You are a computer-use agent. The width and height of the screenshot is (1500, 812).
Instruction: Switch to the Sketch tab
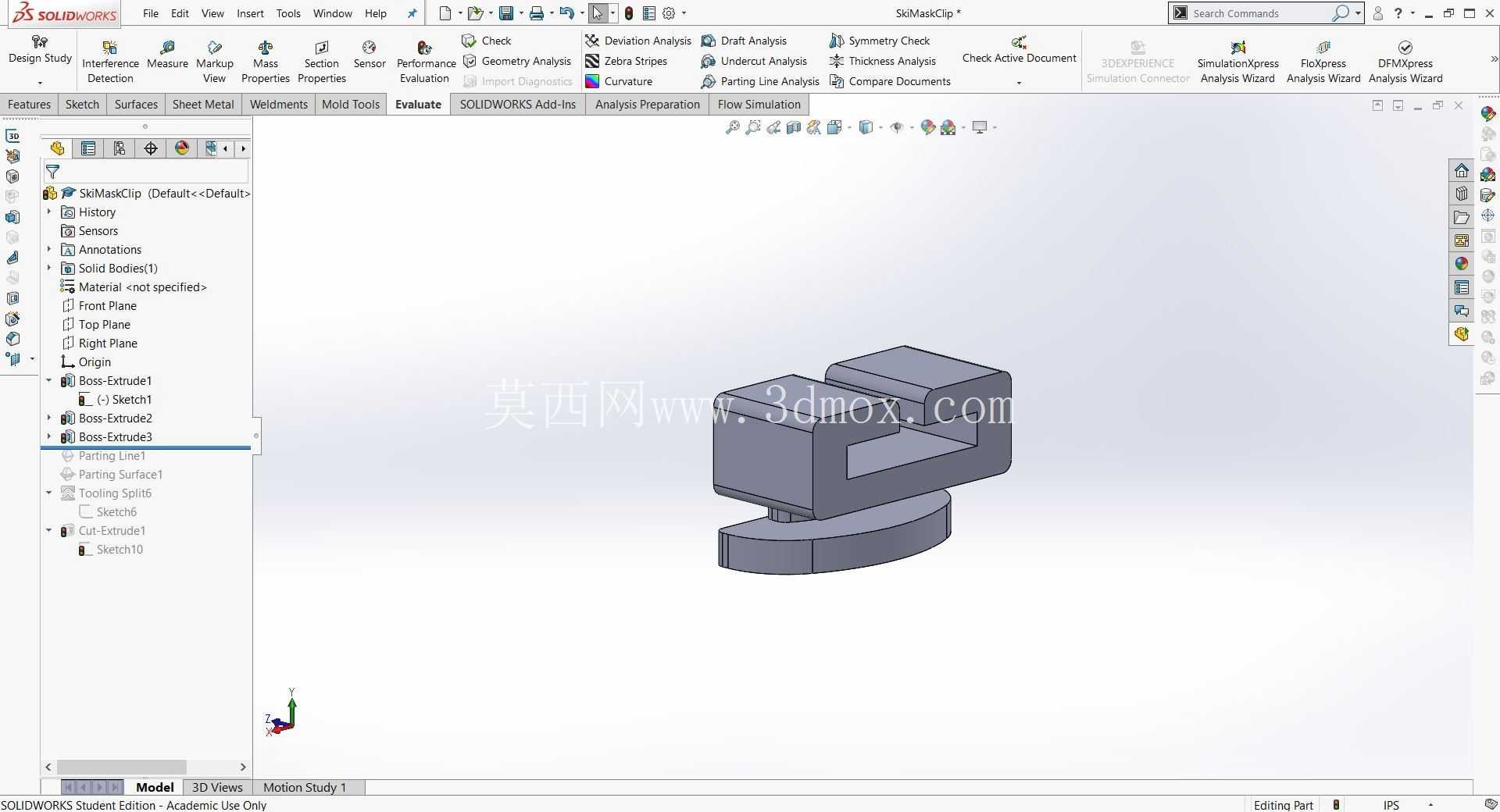click(82, 104)
